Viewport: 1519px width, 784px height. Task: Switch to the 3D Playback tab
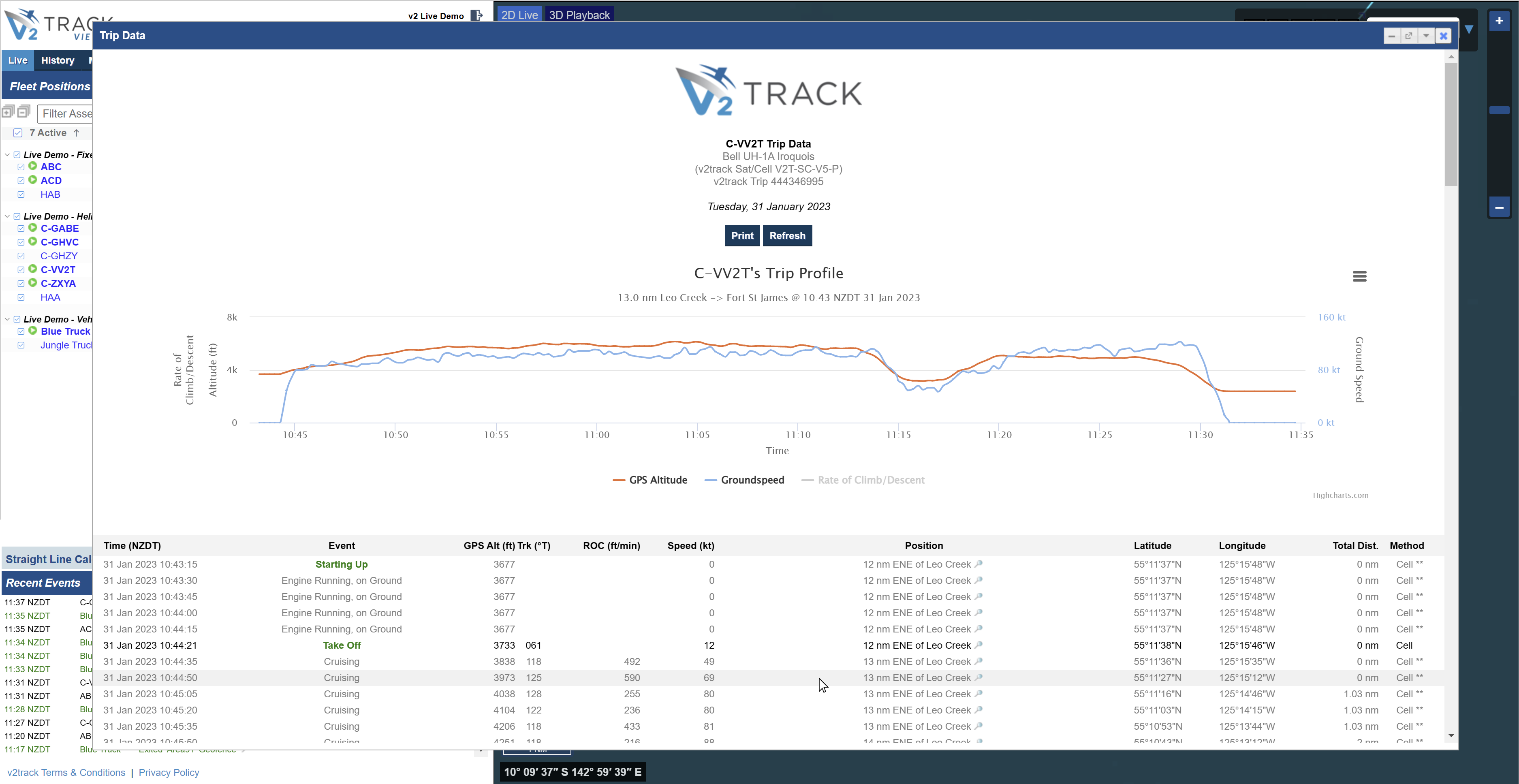tap(579, 15)
